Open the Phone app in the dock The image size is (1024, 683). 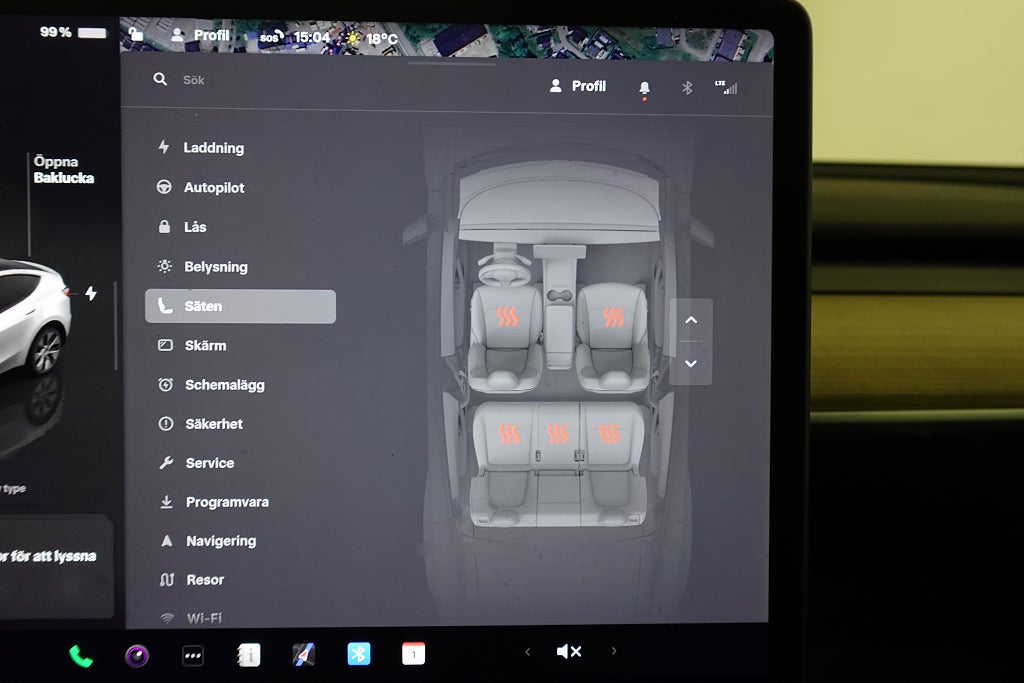tap(81, 656)
